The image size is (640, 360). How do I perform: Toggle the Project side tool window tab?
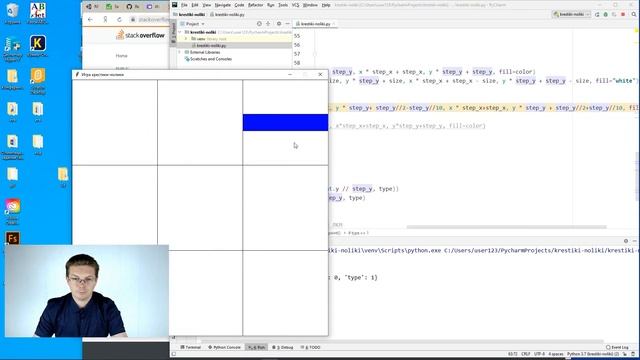coord(173,33)
